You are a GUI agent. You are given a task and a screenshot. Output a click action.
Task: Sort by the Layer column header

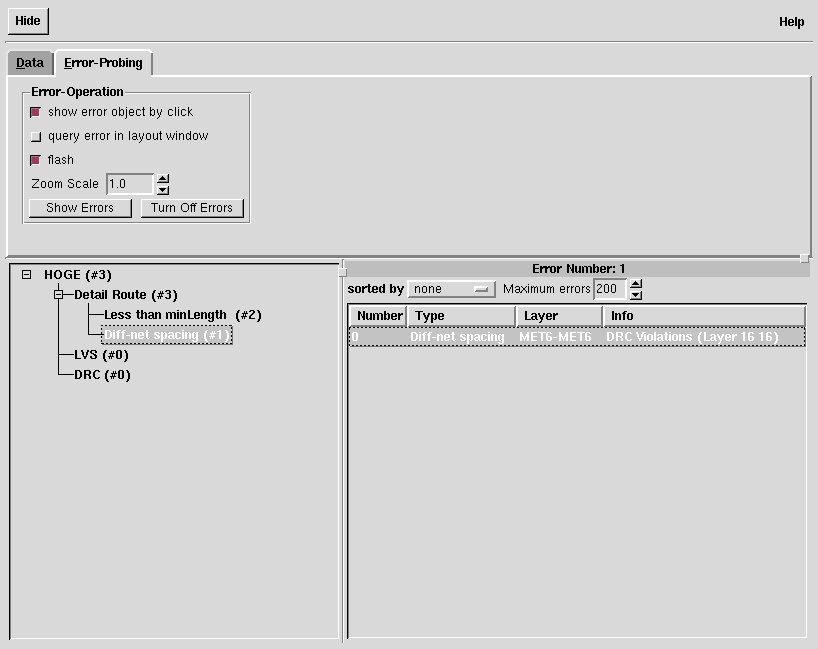(558, 316)
